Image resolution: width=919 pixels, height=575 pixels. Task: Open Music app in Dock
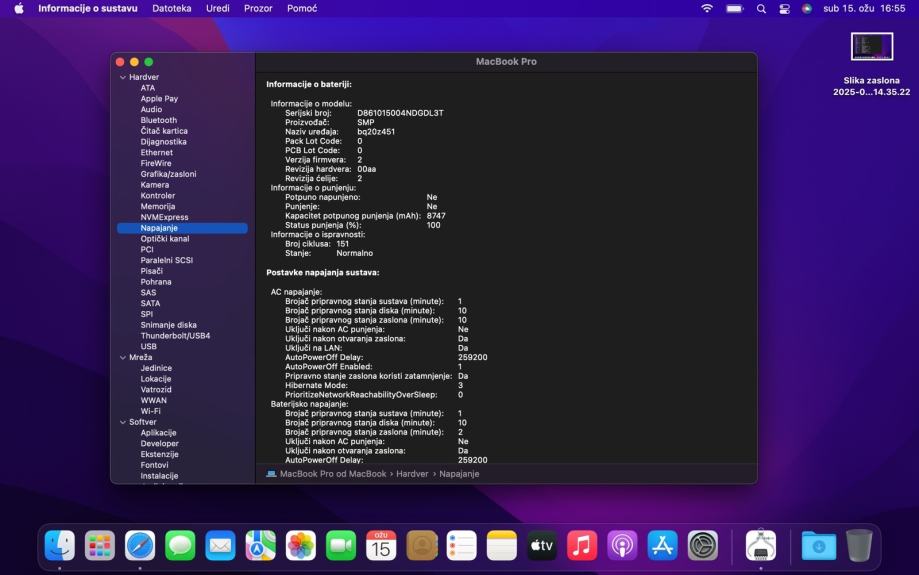[582, 546]
